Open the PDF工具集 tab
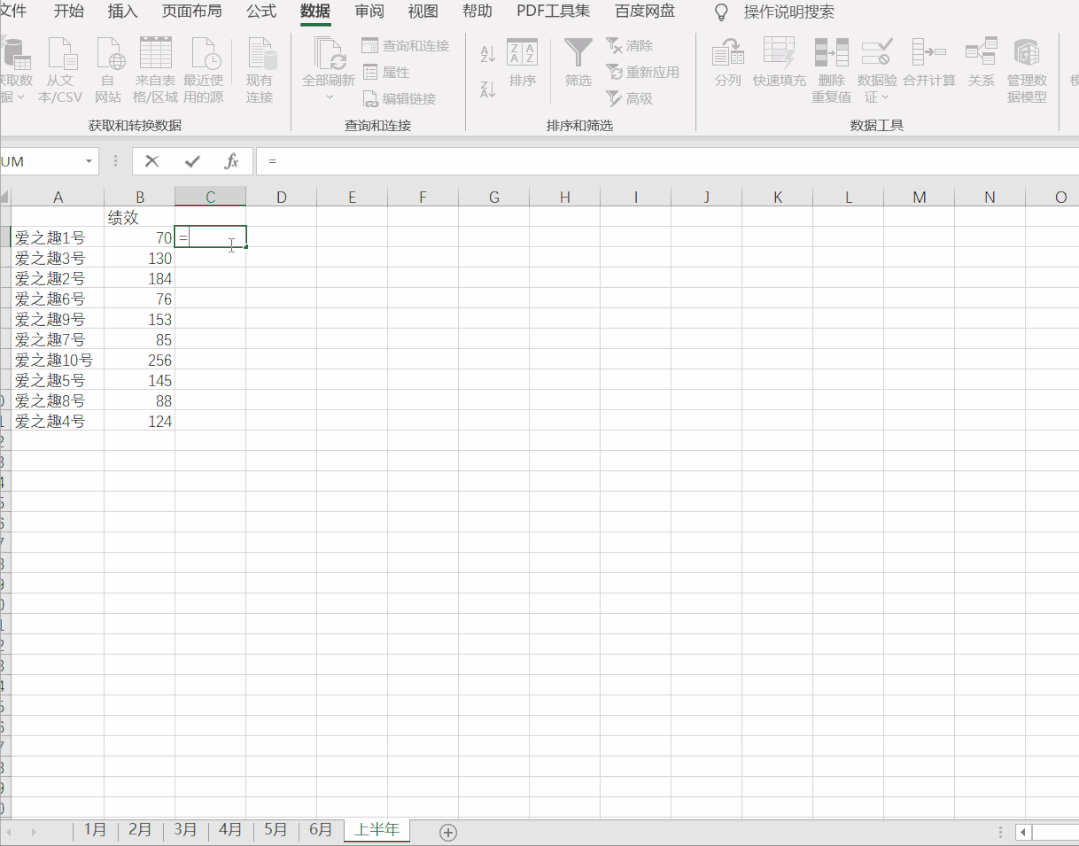1079x846 pixels. point(553,11)
